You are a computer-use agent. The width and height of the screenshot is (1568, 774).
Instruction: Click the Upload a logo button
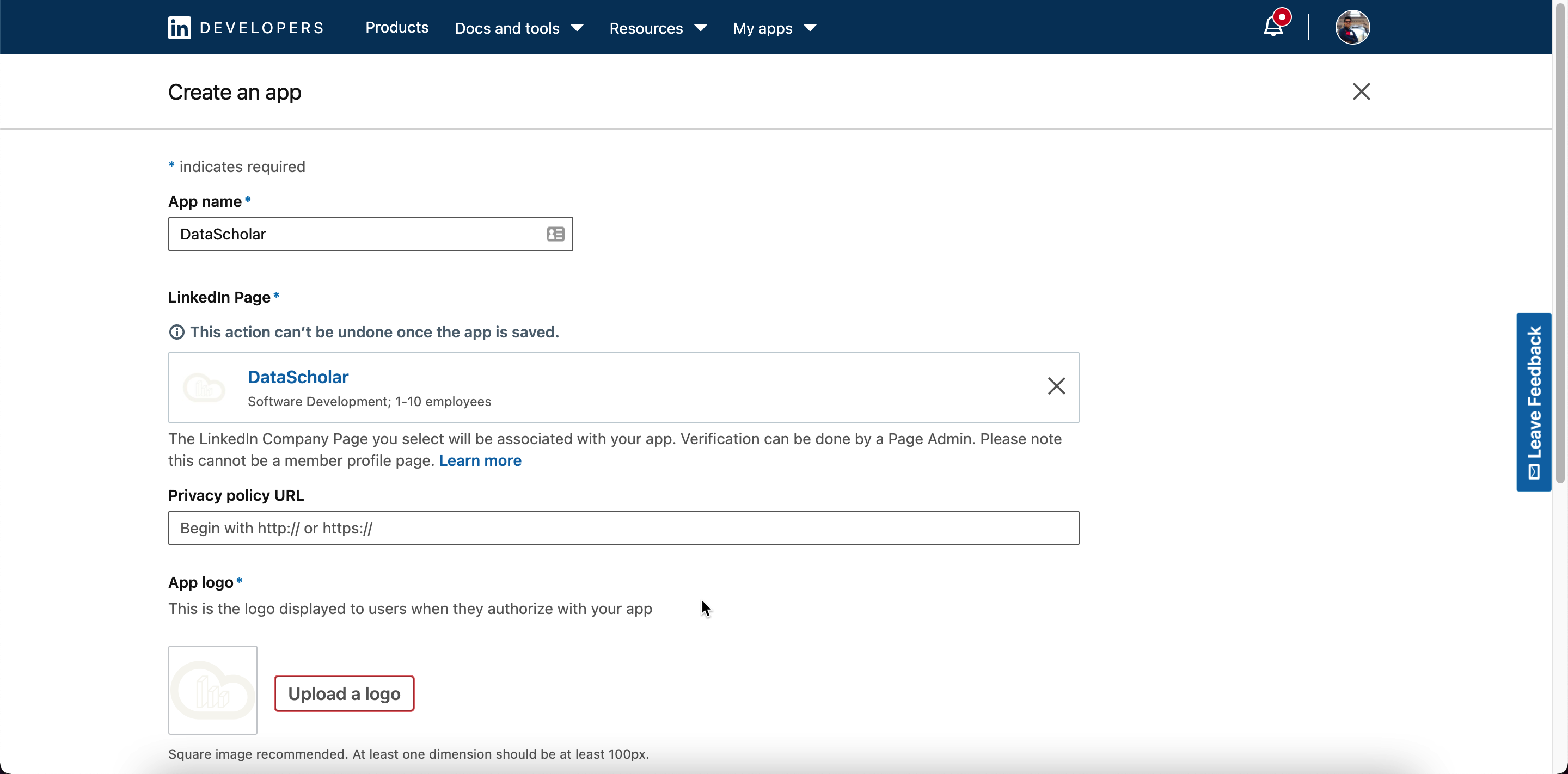tap(344, 693)
